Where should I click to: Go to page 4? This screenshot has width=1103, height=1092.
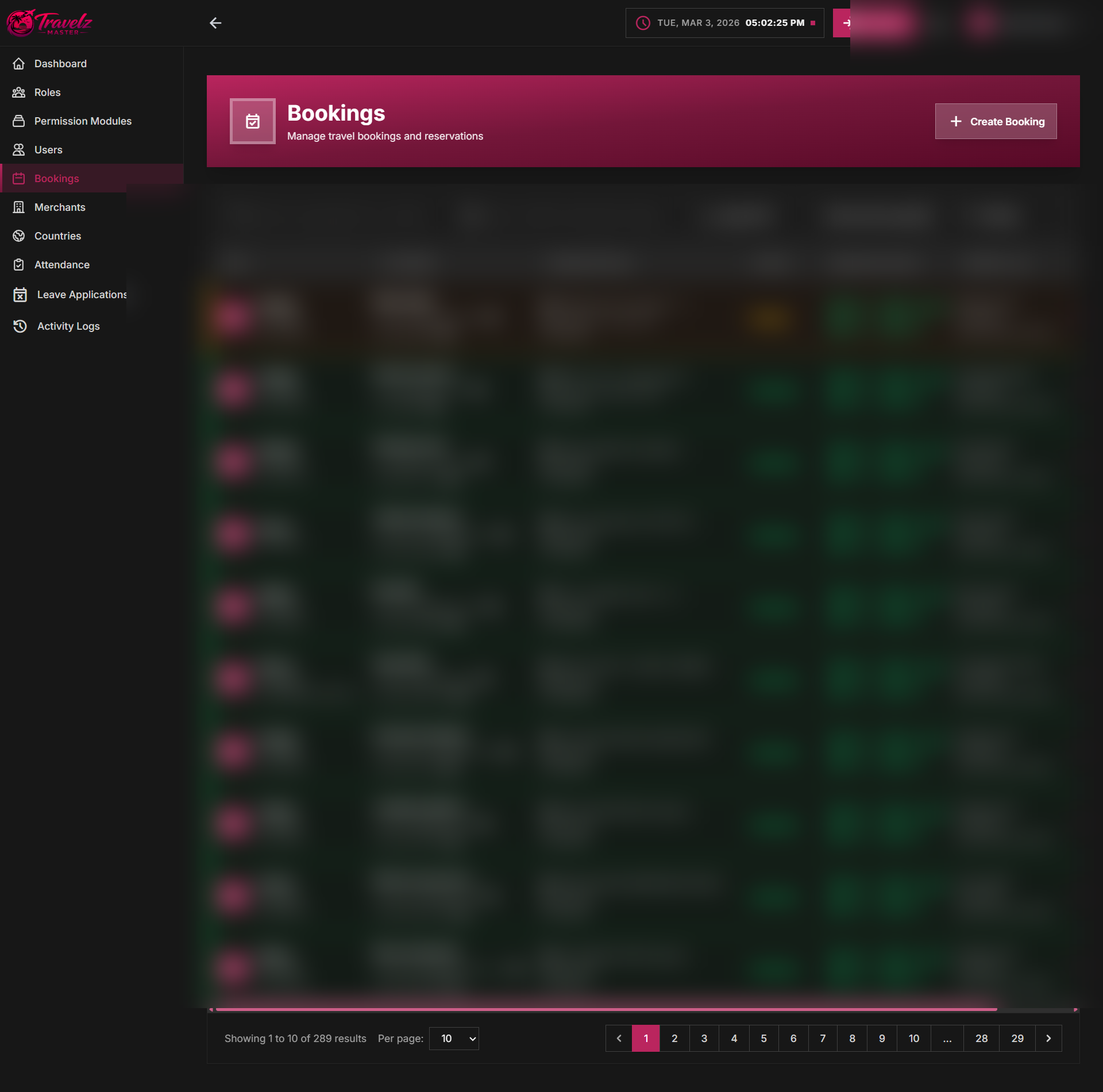(734, 1039)
